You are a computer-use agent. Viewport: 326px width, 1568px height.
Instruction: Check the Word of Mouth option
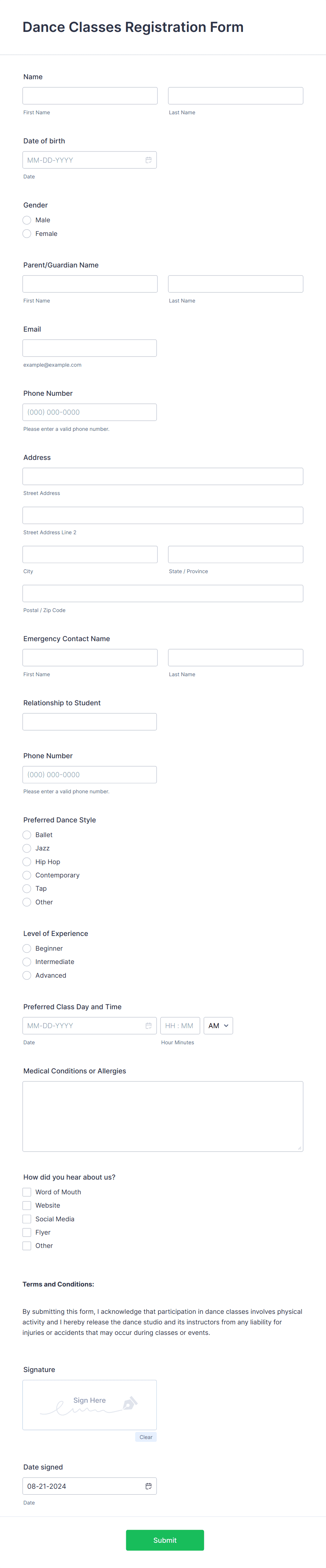click(x=27, y=1192)
